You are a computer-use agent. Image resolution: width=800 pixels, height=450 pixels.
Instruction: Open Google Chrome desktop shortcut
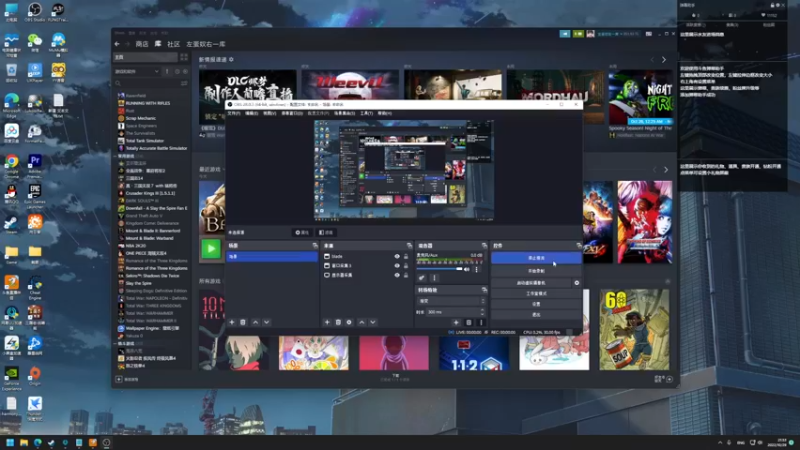[11, 164]
